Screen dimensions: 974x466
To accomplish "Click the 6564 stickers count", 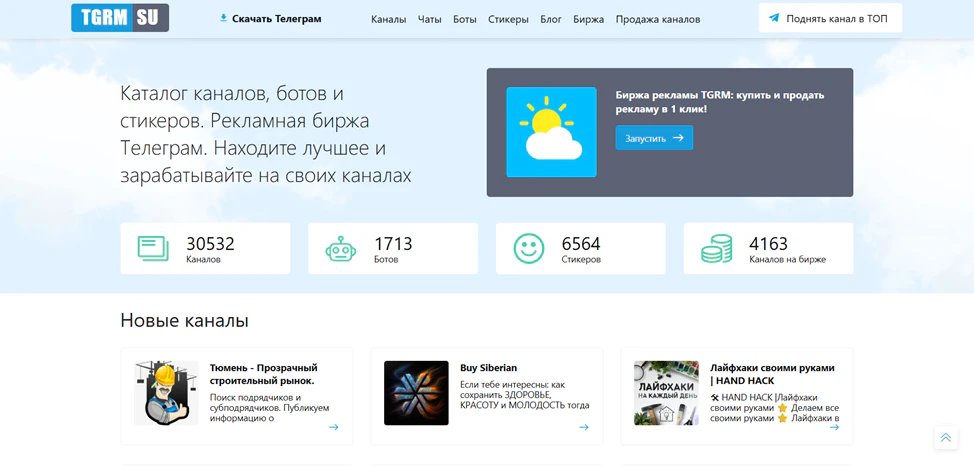I will [581, 244].
